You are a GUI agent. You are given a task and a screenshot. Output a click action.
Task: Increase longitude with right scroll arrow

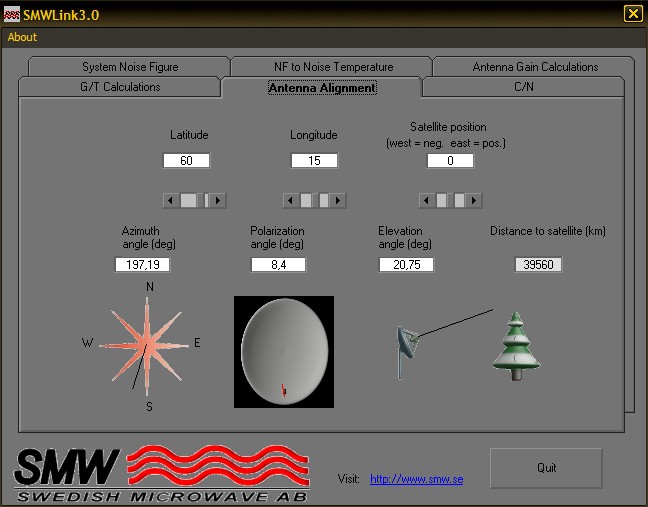coord(338,200)
